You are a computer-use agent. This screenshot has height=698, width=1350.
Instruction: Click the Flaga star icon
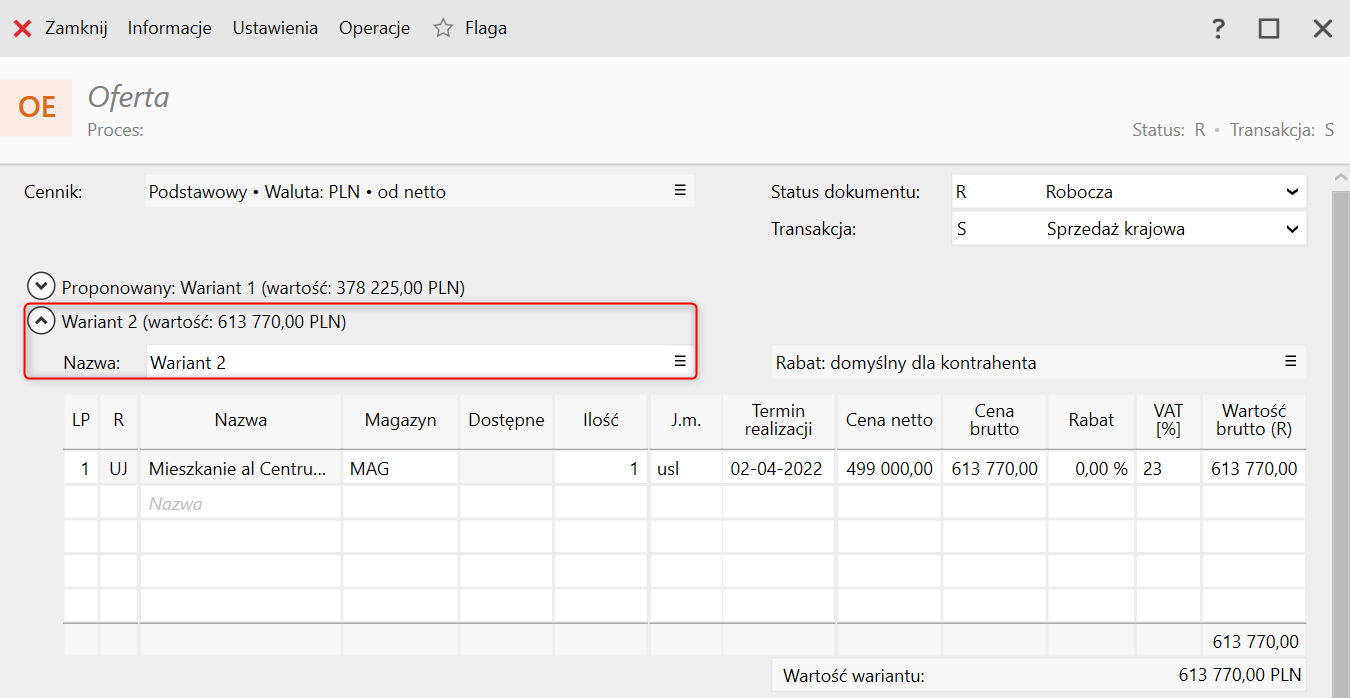pos(443,28)
